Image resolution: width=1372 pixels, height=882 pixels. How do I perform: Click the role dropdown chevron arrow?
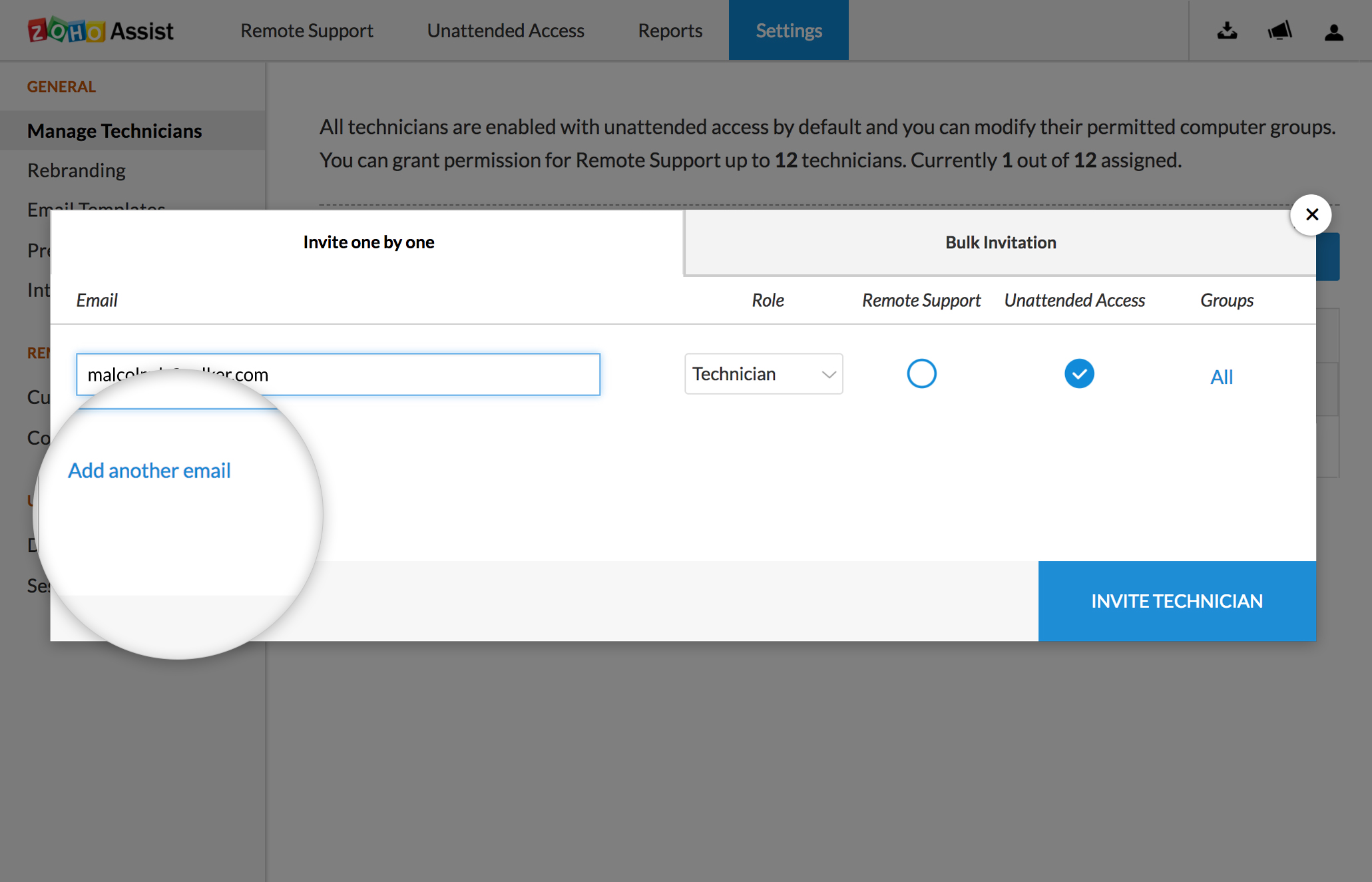click(828, 374)
